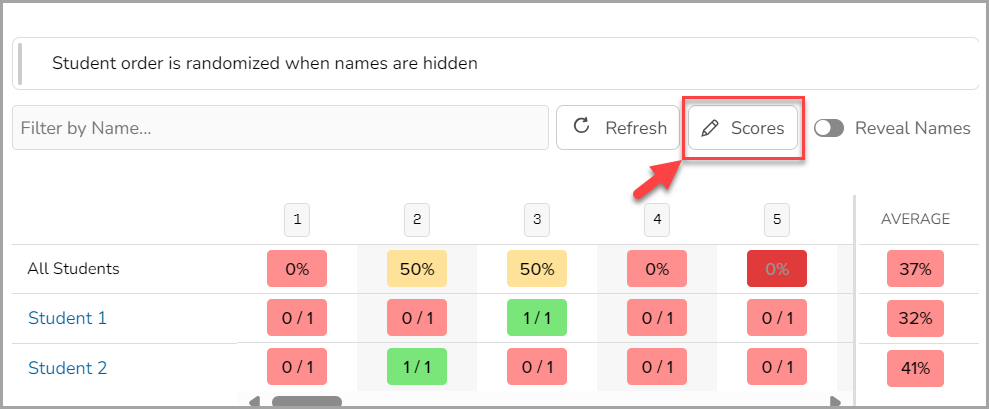Screen dimensions: 989x409
Task: Select question 2 column header
Action: [x=417, y=220]
